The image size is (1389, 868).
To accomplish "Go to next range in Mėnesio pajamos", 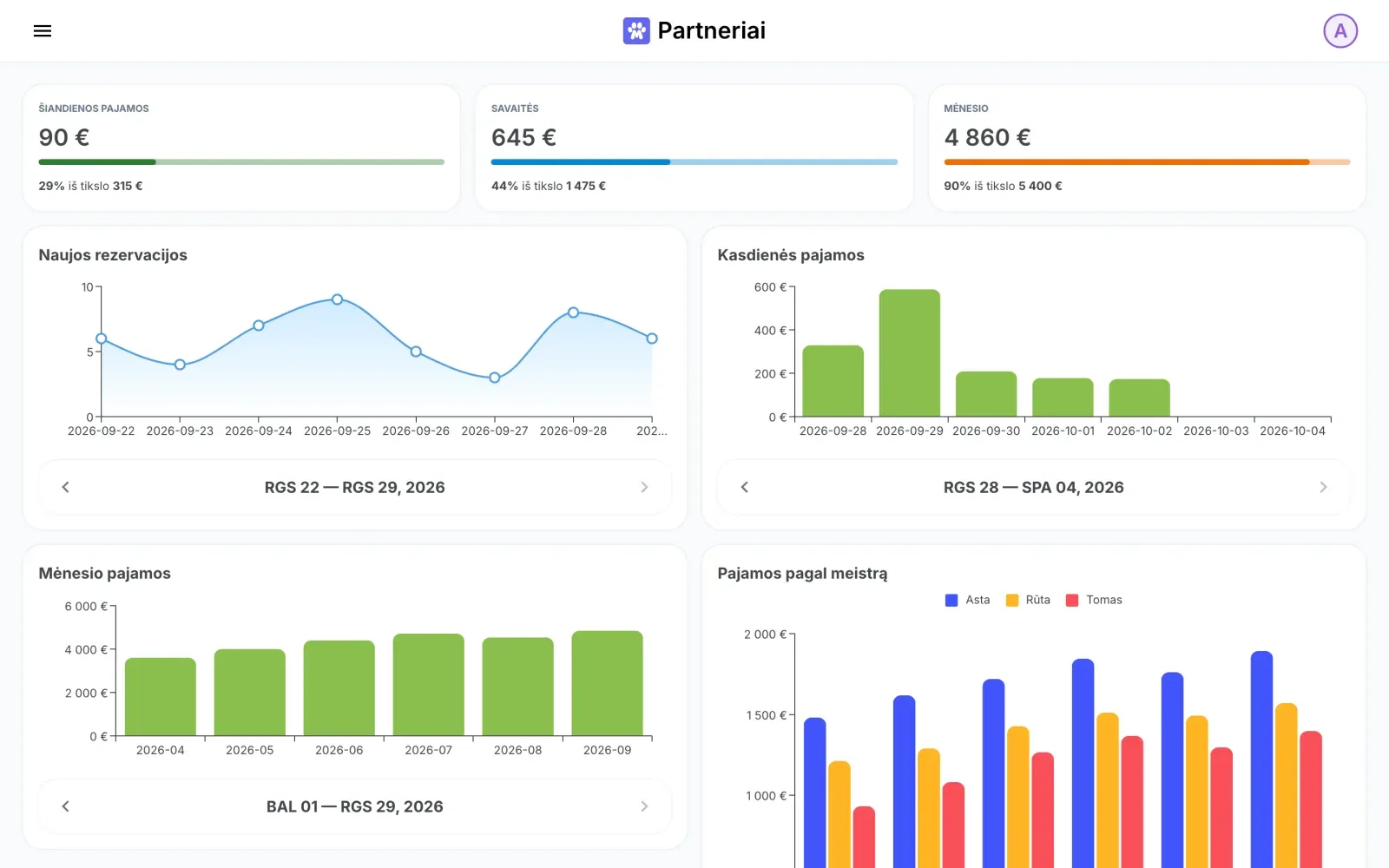I will 644,806.
